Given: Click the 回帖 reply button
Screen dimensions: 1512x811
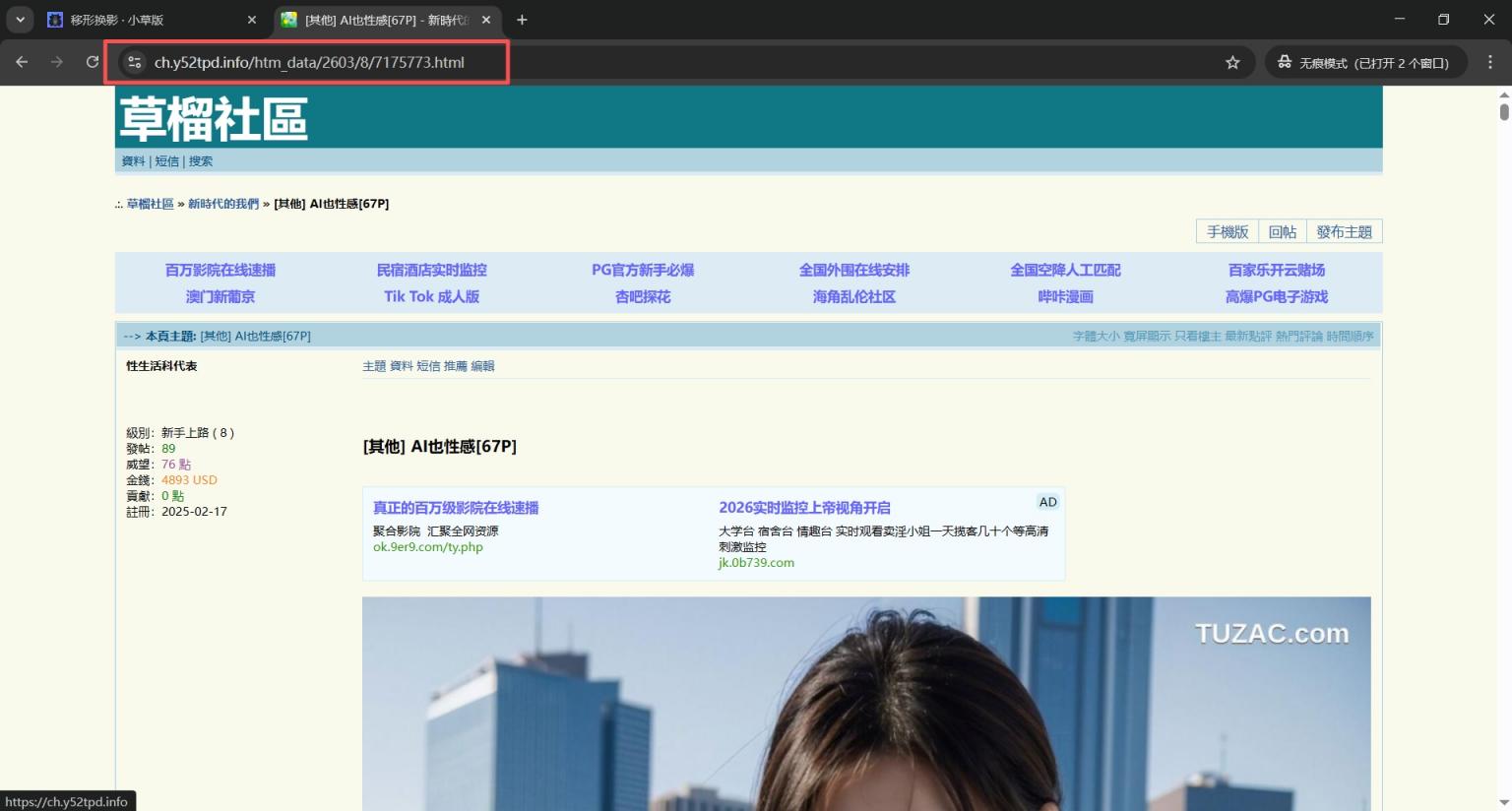Looking at the screenshot, I should (x=1282, y=232).
